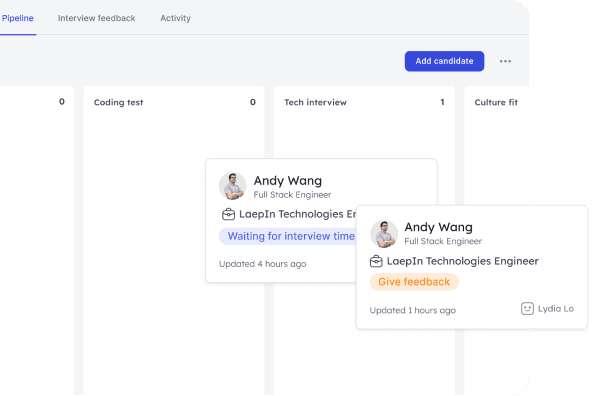This screenshot has width=592, height=396.
Task: Click the Tech interview candidate count 1
Action: (x=442, y=102)
